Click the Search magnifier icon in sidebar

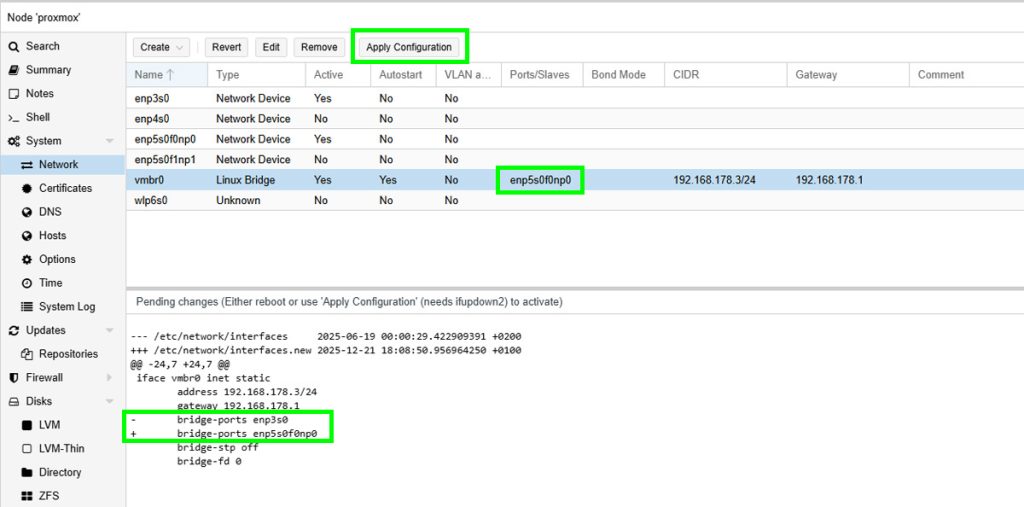point(14,46)
